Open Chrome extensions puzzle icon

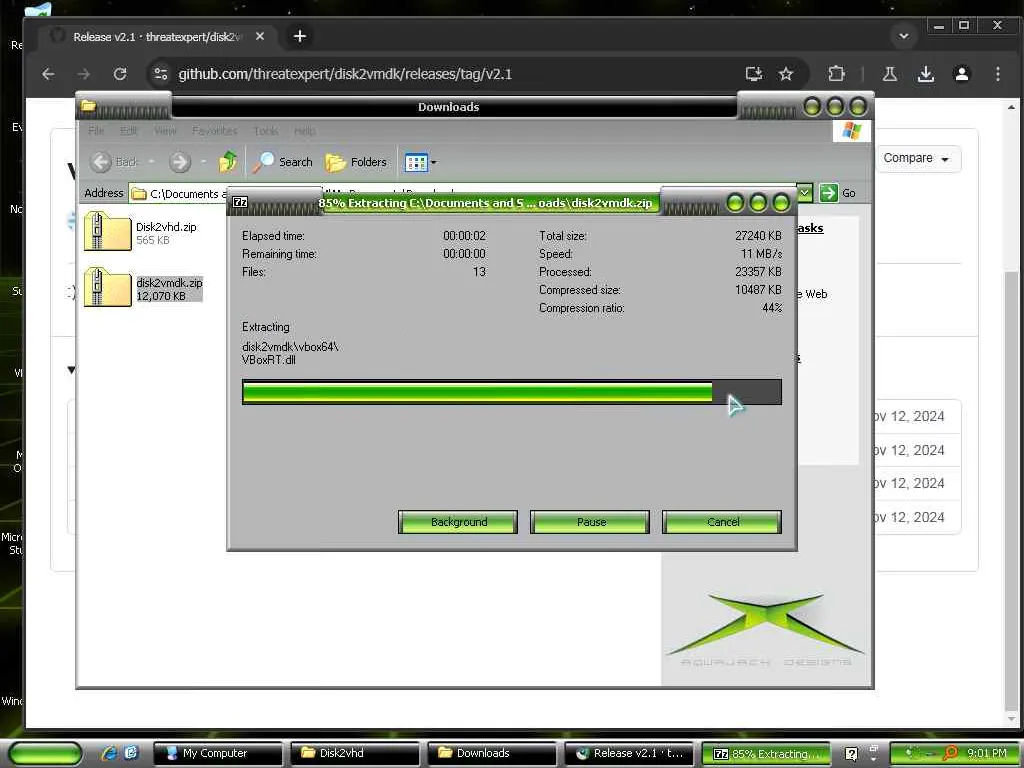click(837, 74)
